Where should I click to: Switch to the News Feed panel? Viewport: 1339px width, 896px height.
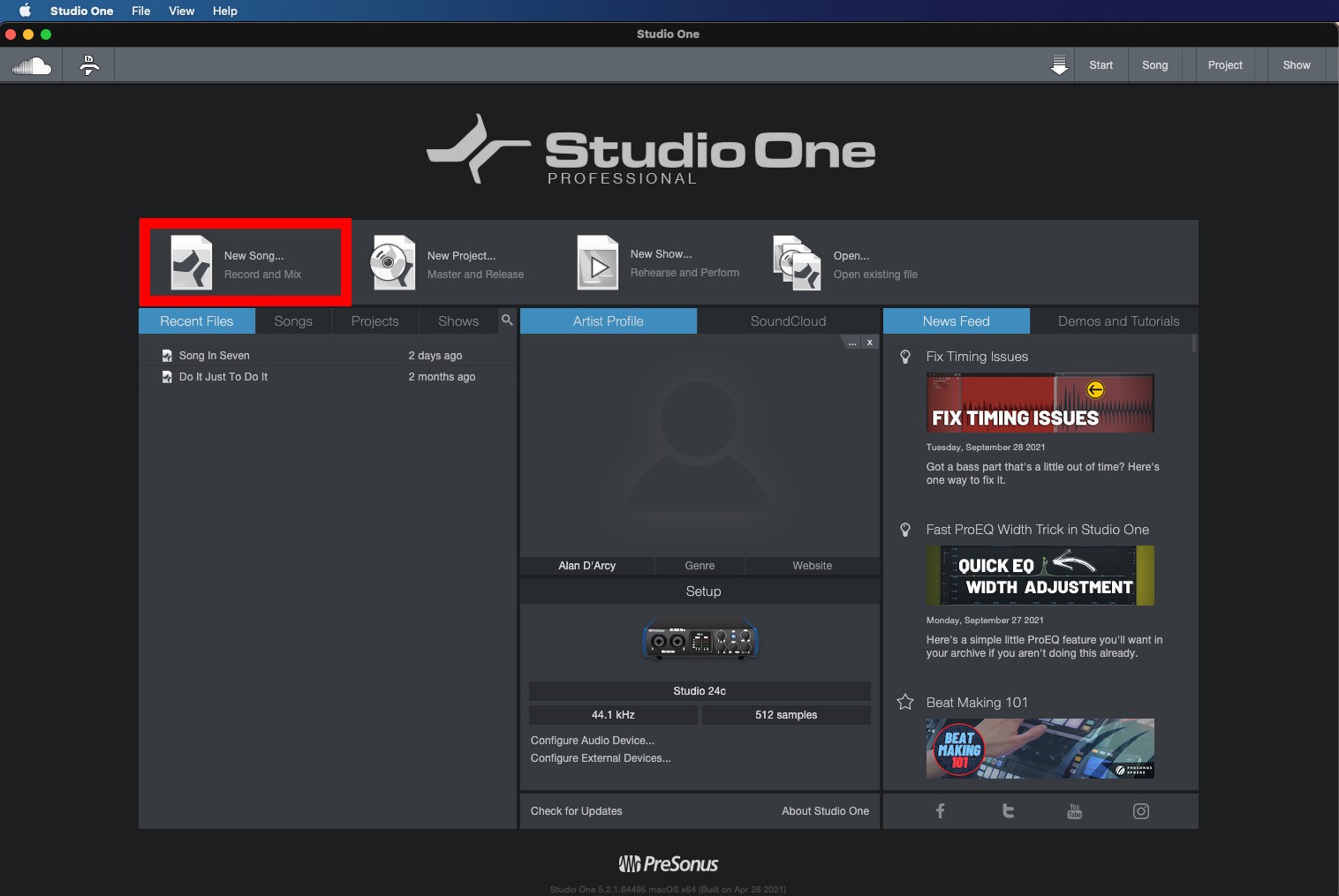(x=956, y=320)
